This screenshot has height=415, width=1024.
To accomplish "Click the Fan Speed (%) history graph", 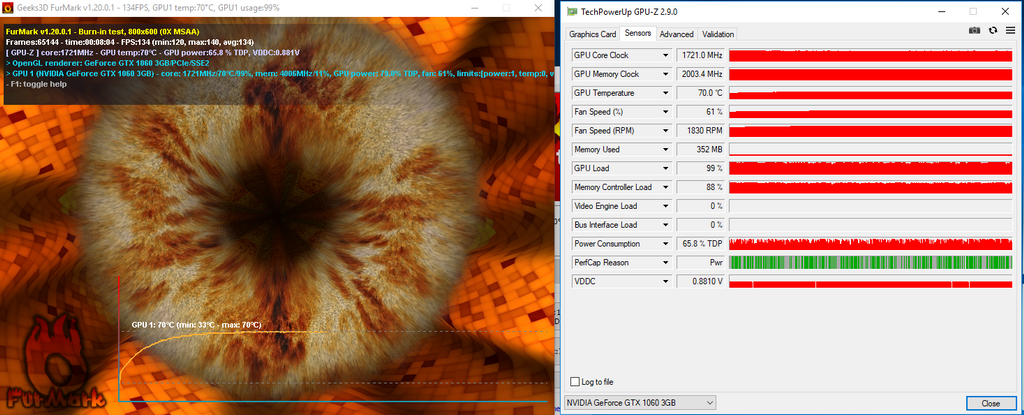I will click(871, 112).
